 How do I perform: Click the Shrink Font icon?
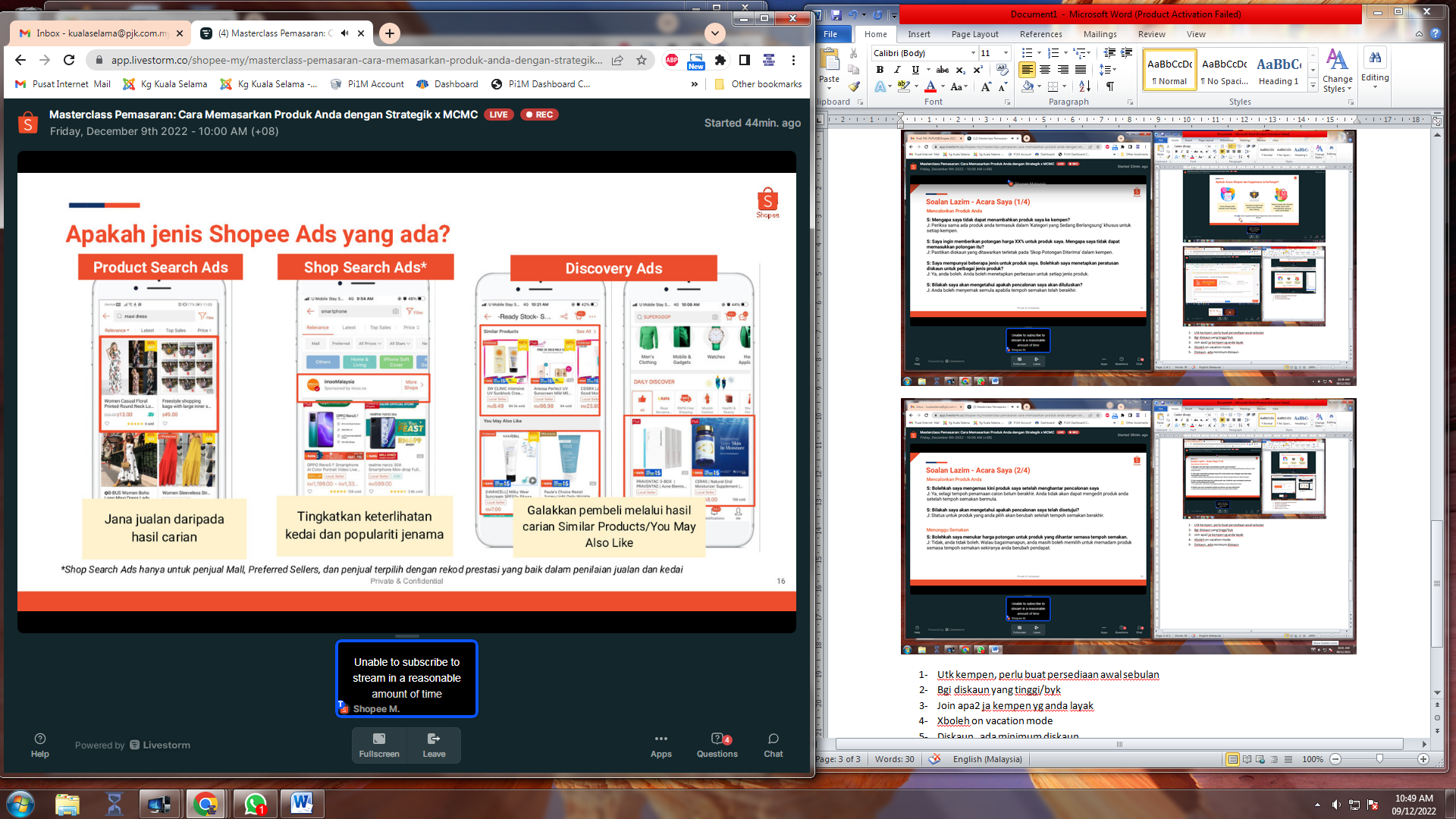(1002, 87)
